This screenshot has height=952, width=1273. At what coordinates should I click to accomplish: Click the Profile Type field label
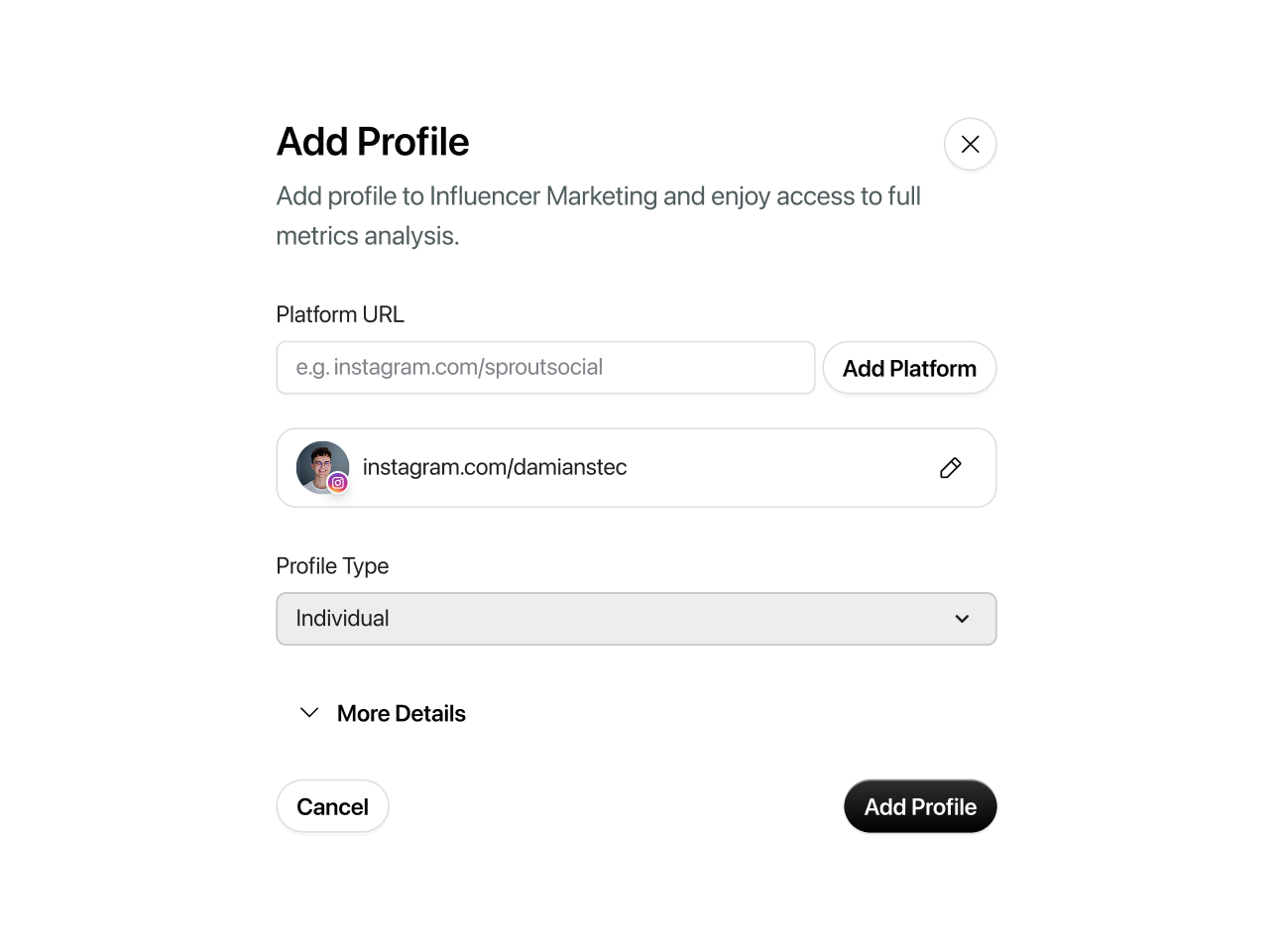332,566
